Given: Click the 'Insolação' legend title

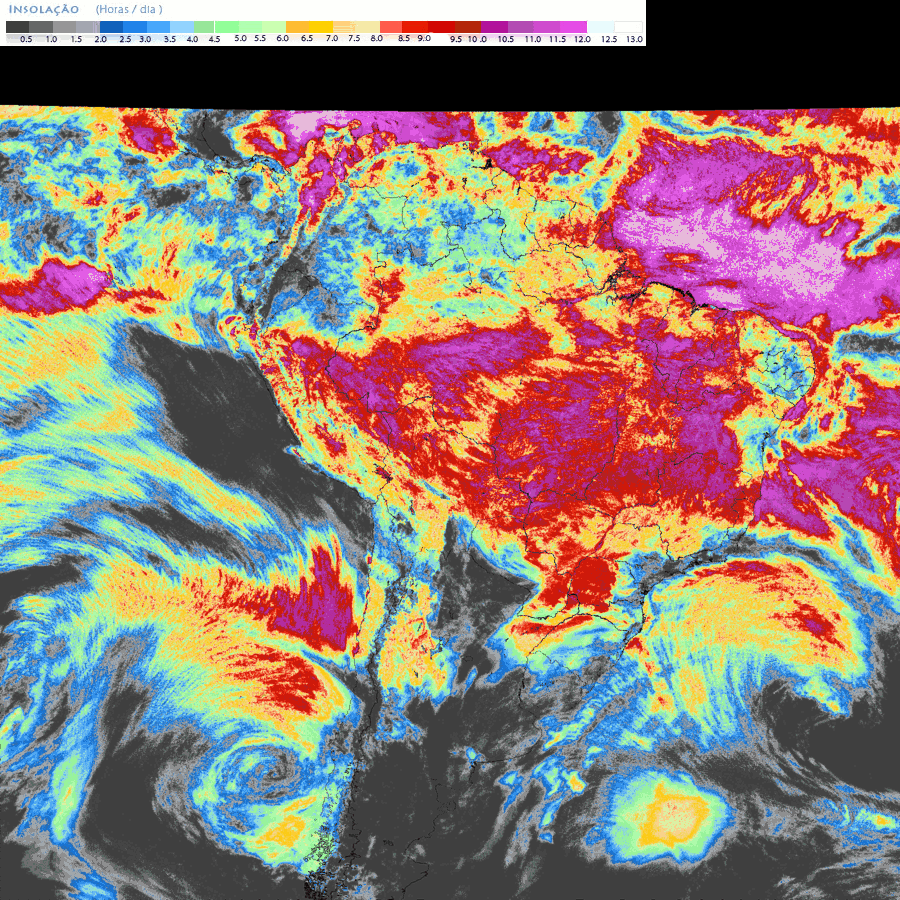Looking at the screenshot, I should coord(44,9).
